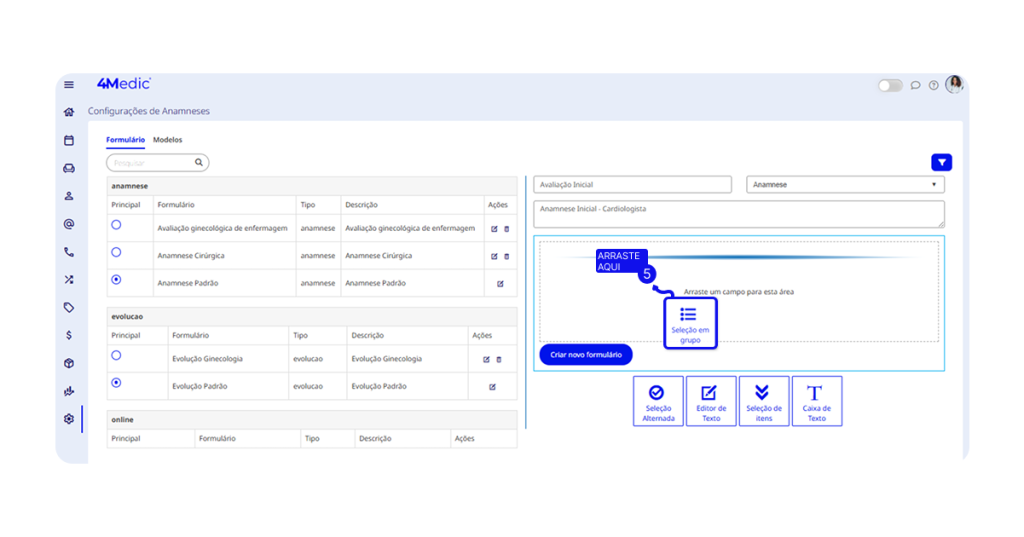Click the phone icon in sidebar

tap(69, 252)
